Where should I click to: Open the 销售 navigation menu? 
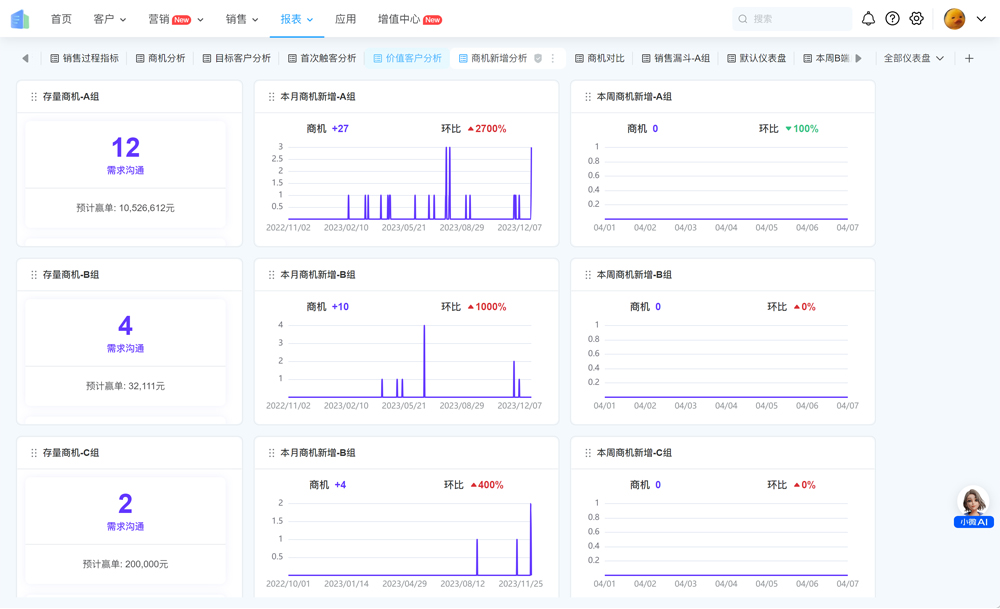click(x=242, y=19)
